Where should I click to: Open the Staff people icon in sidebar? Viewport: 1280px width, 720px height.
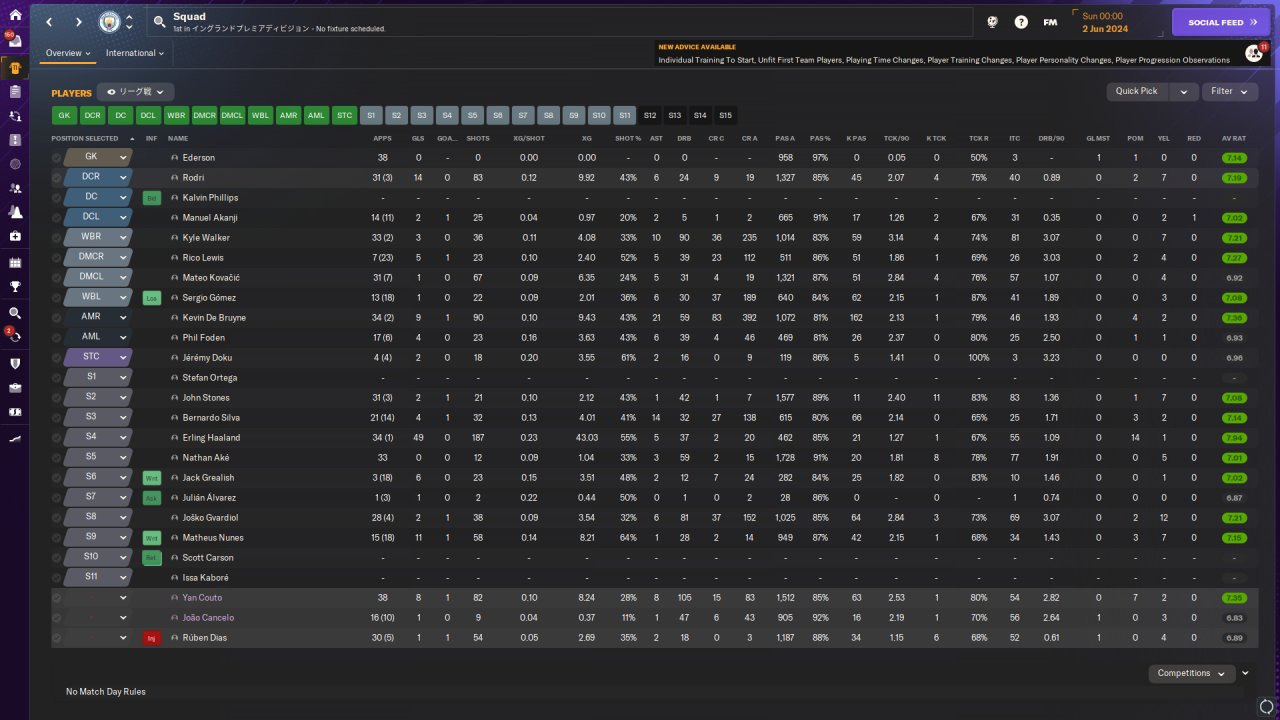point(15,188)
